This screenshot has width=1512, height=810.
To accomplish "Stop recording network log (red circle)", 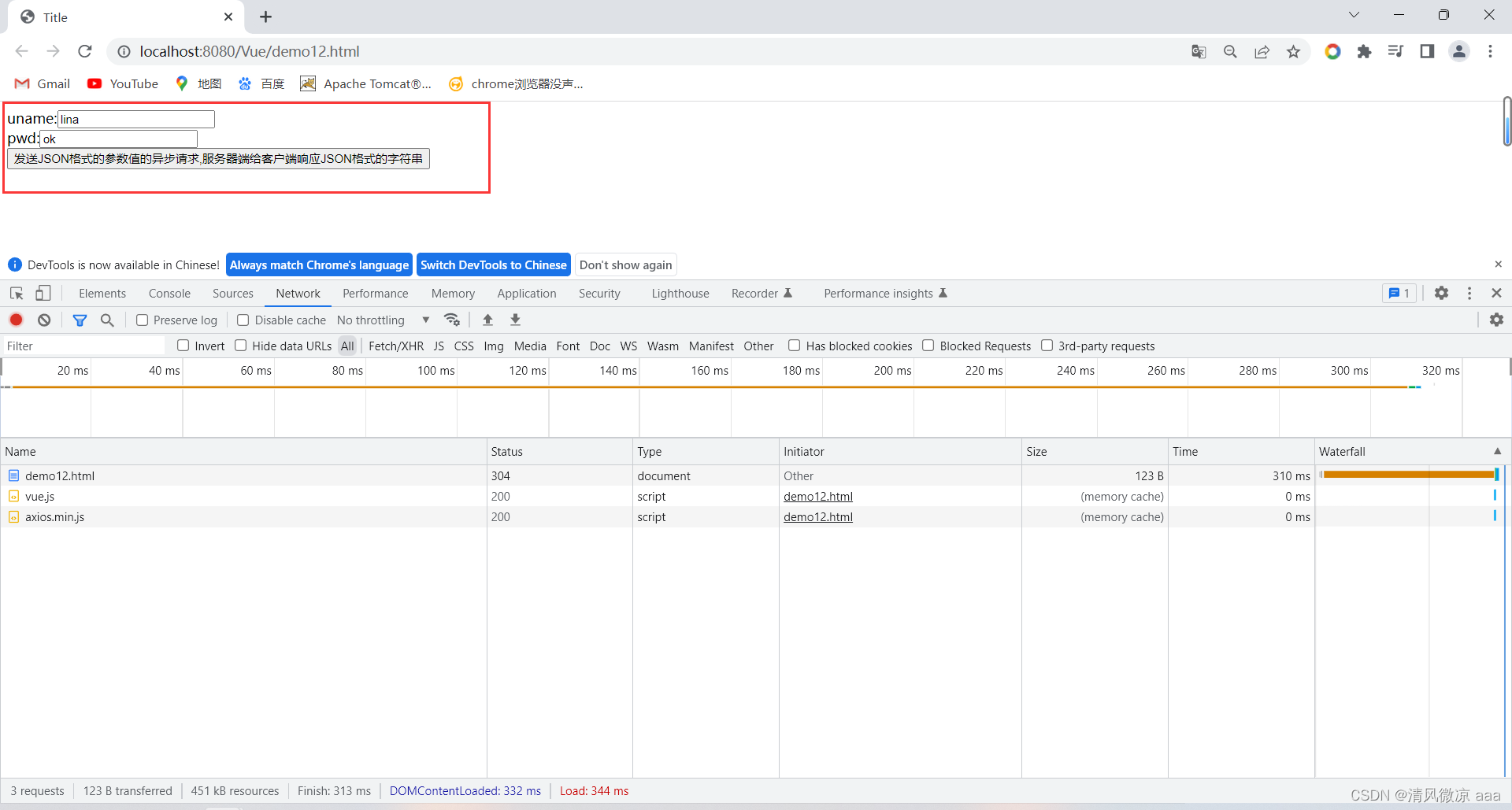I will coord(16,320).
